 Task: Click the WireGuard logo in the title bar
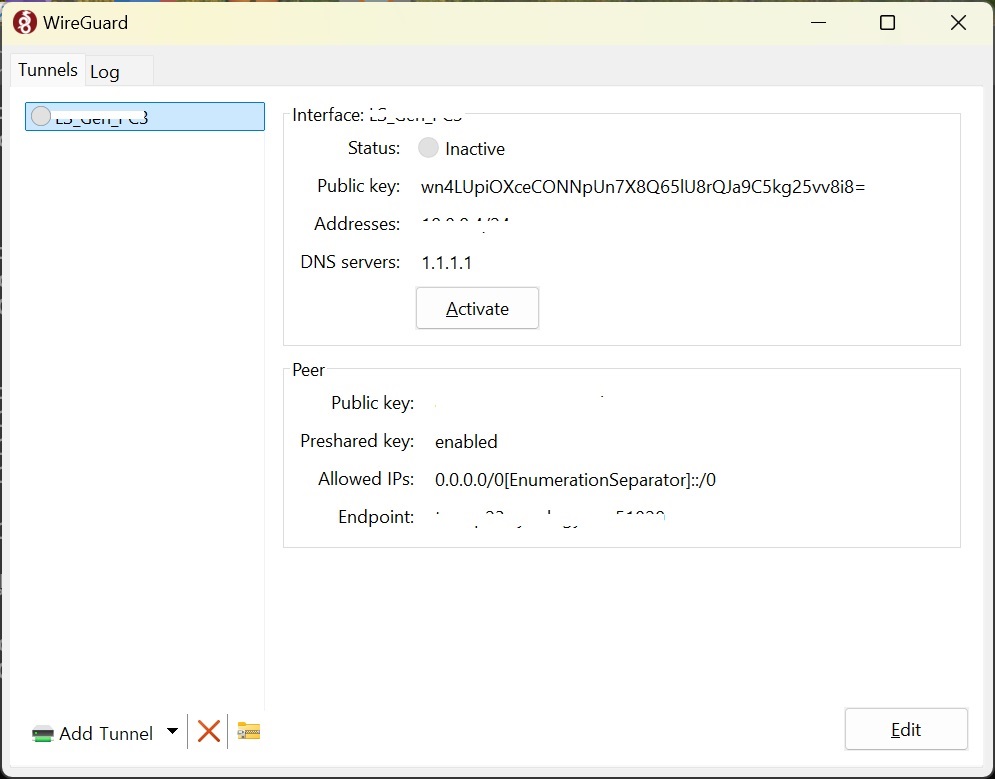pyautogui.click(x=25, y=23)
